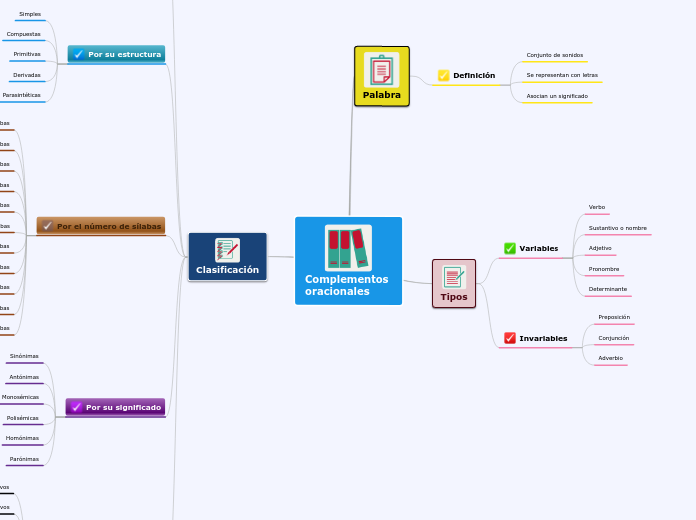Click the Verbo leaf
This screenshot has width=696, height=520.
(597, 207)
